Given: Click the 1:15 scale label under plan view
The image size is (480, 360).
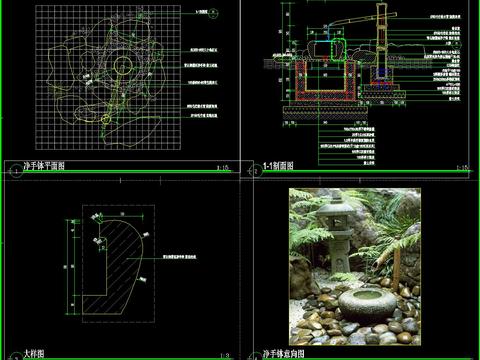Looking at the screenshot, I should 223,167.
